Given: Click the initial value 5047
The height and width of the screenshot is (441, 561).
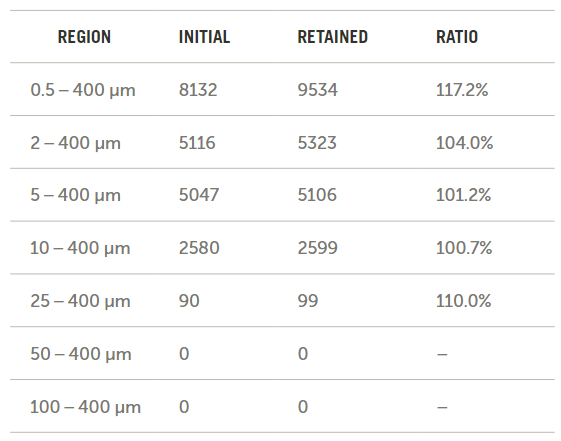Looking at the screenshot, I should pyautogui.click(x=199, y=195).
